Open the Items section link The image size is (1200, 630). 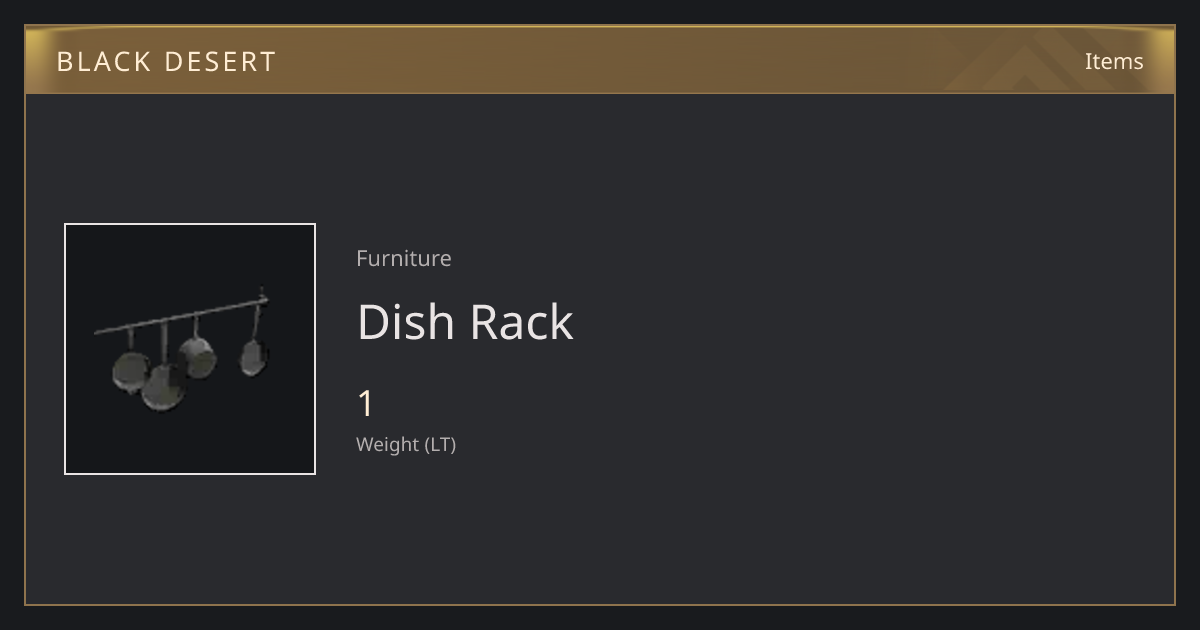click(x=1114, y=61)
